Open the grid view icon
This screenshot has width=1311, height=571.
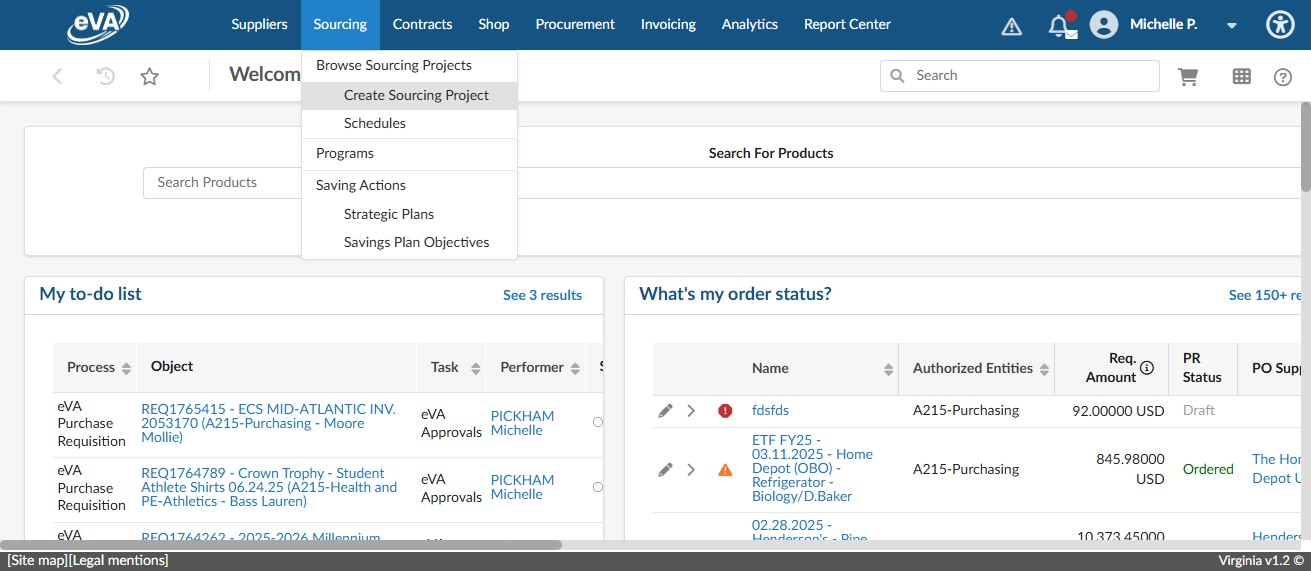click(1241, 76)
